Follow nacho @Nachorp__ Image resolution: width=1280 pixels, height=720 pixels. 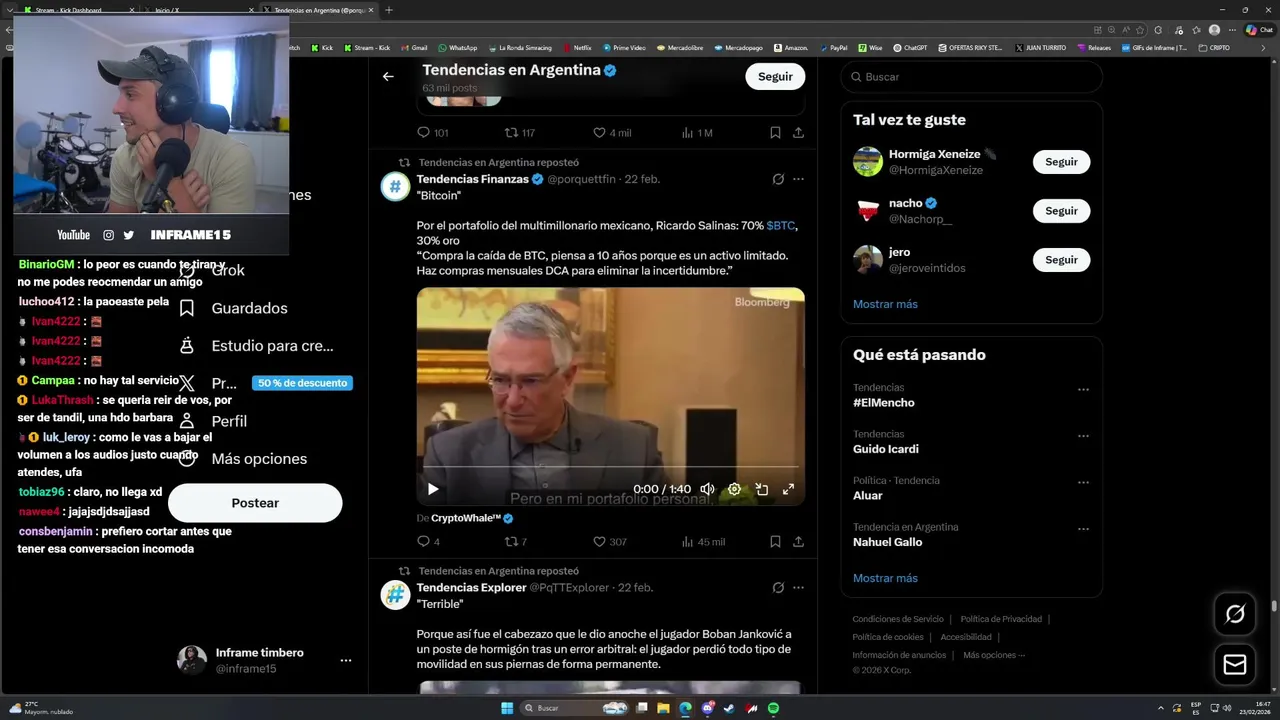[x=1061, y=211]
